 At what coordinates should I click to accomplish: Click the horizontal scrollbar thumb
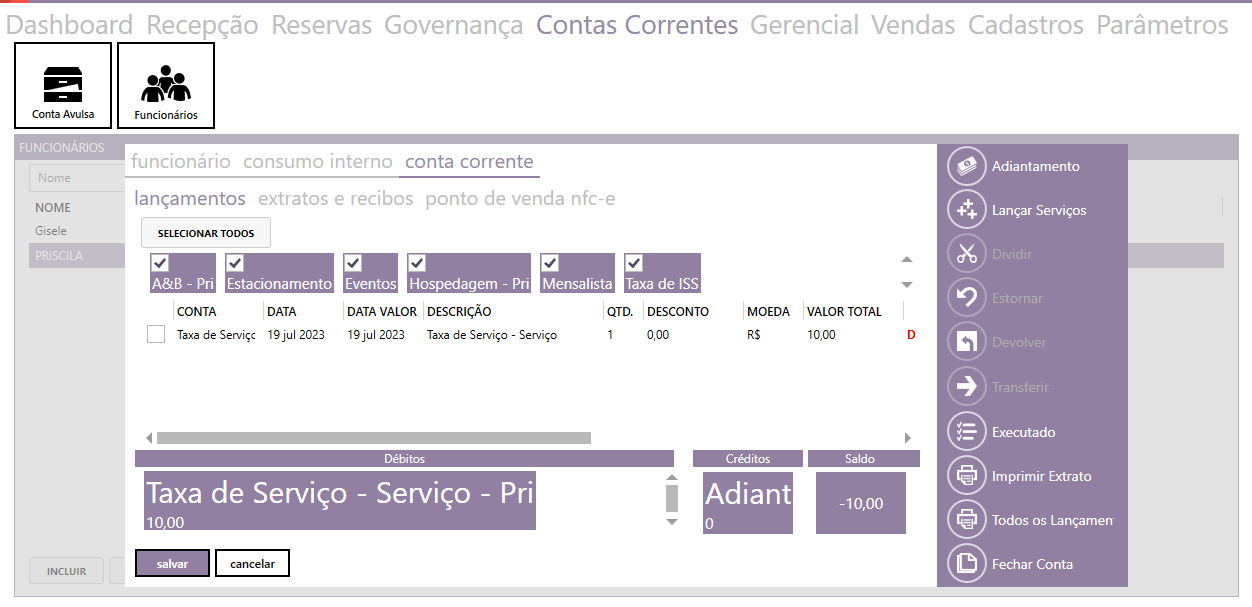pos(373,438)
